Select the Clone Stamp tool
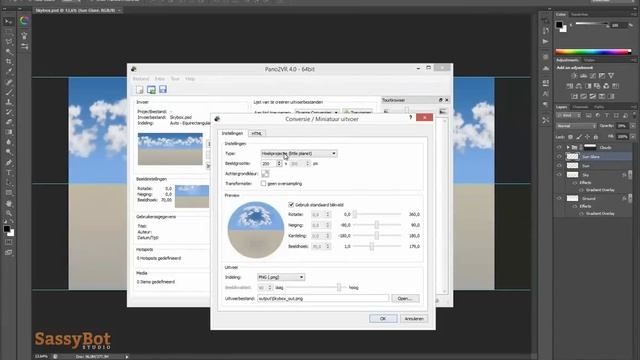This screenshot has height=360, width=640. pyautogui.click(x=8, y=102)
